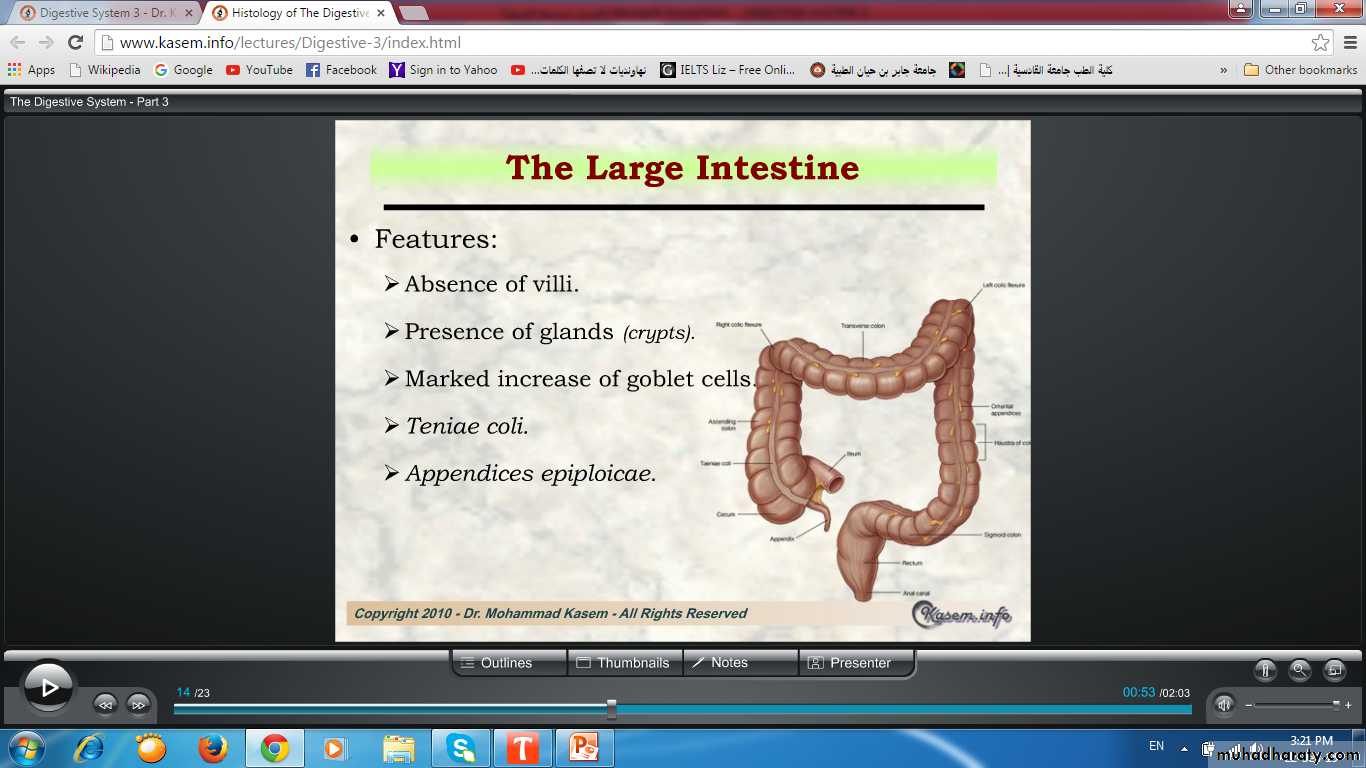
Task: Click the volume slider handle
Action: (1336, 704)
